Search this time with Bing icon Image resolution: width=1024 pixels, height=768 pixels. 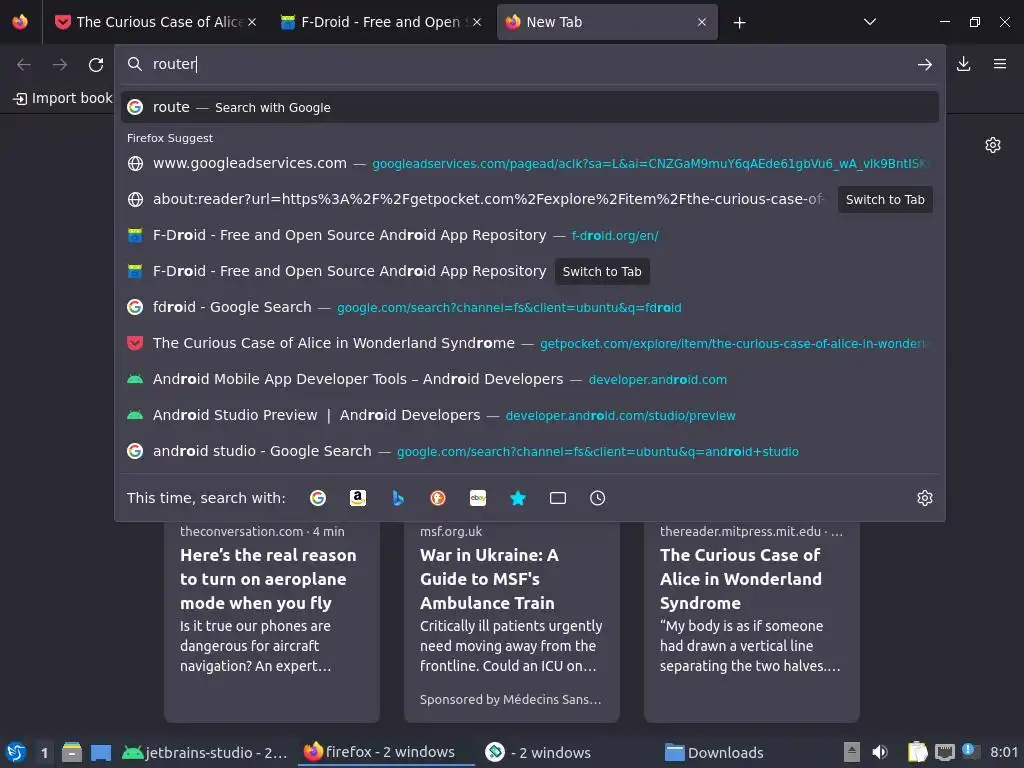(398, 498)
